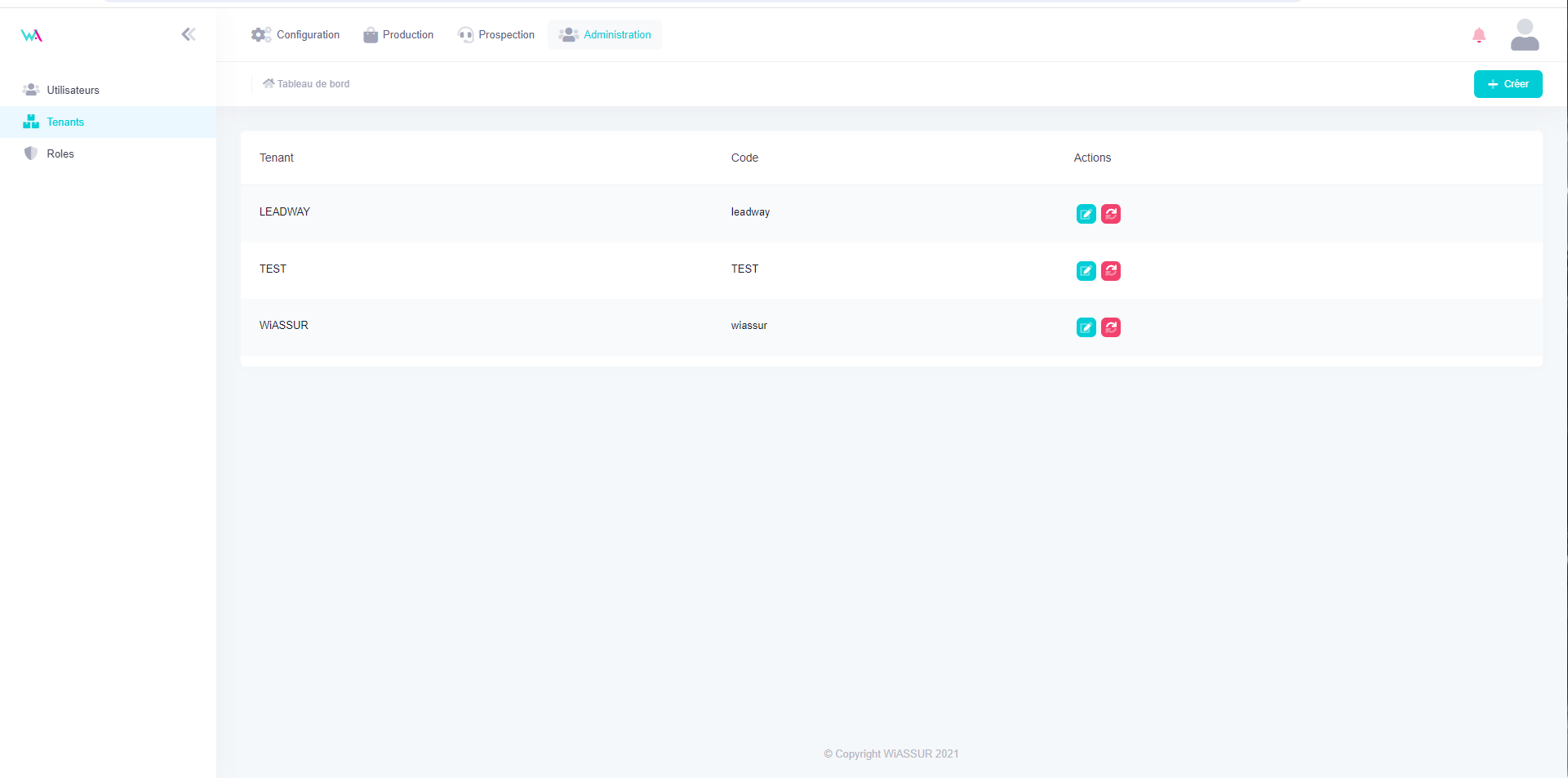The height and width of the screenshot is (778, 1568).
Task: Edit the TEST tenant
Action: [x=1086, y=271]
